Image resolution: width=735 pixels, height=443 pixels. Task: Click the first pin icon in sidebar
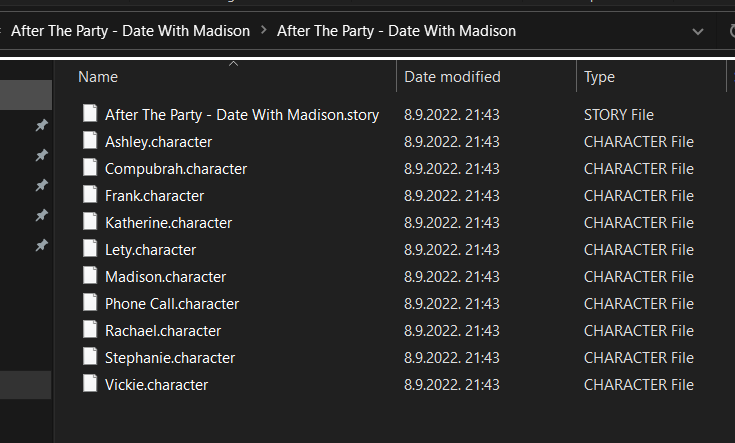41,125
